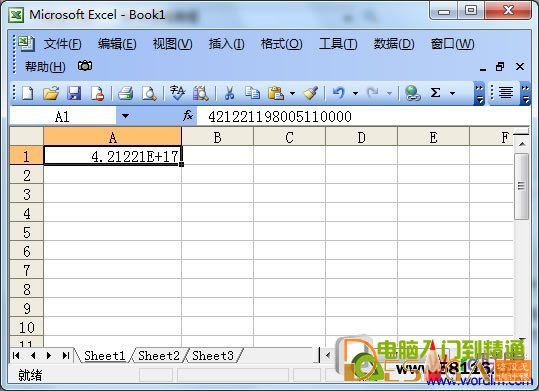Open the Research binoculars icon
This screenshot has width=539, height=391.
[201, 93]
